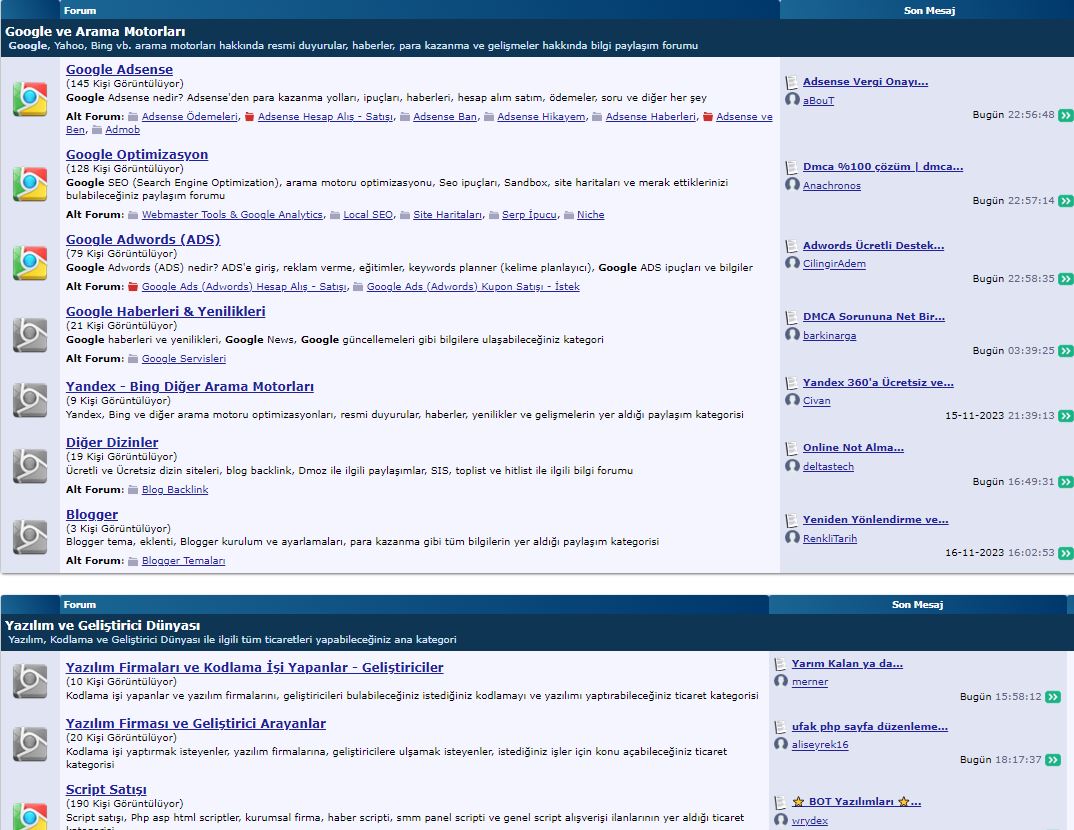Go to last post arrow dated 15-11-2023
The width and height of the screenshot is (1074, 830).
click(1065, 416)
